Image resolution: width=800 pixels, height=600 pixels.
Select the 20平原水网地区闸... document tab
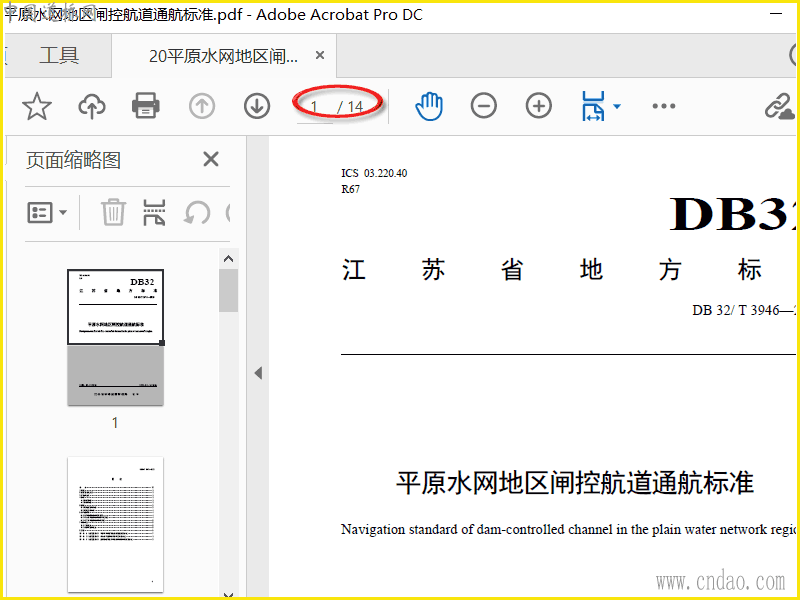coord(223,56)
